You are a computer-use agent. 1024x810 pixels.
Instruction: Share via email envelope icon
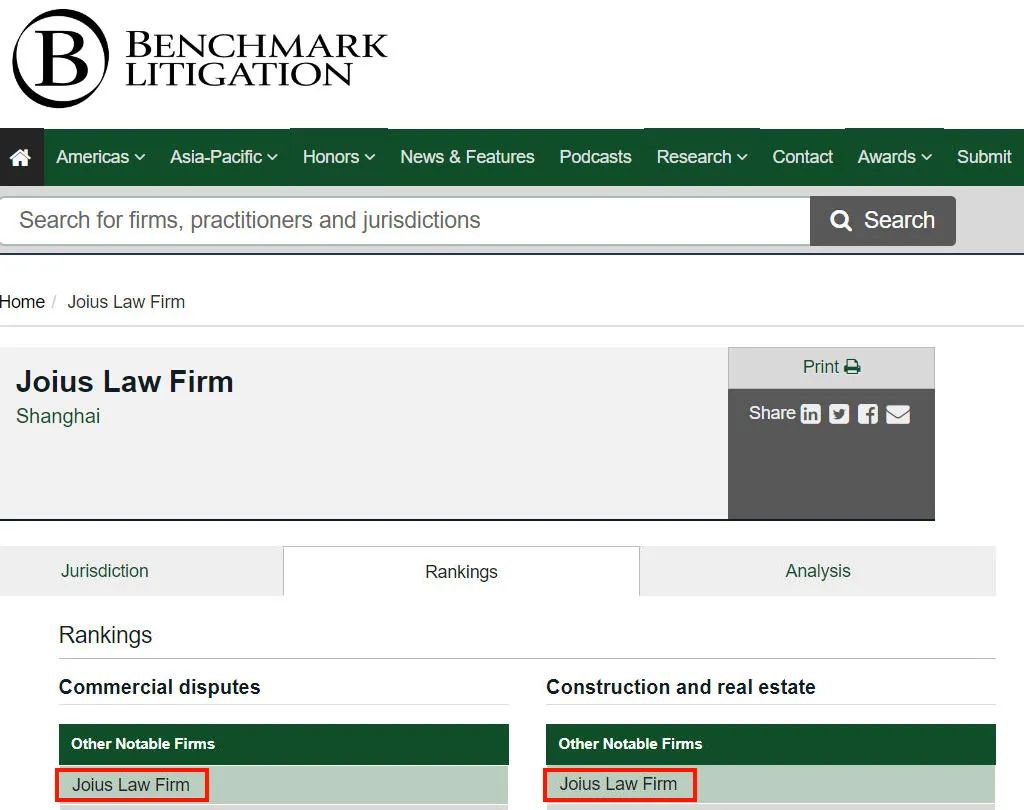point(898,414)
